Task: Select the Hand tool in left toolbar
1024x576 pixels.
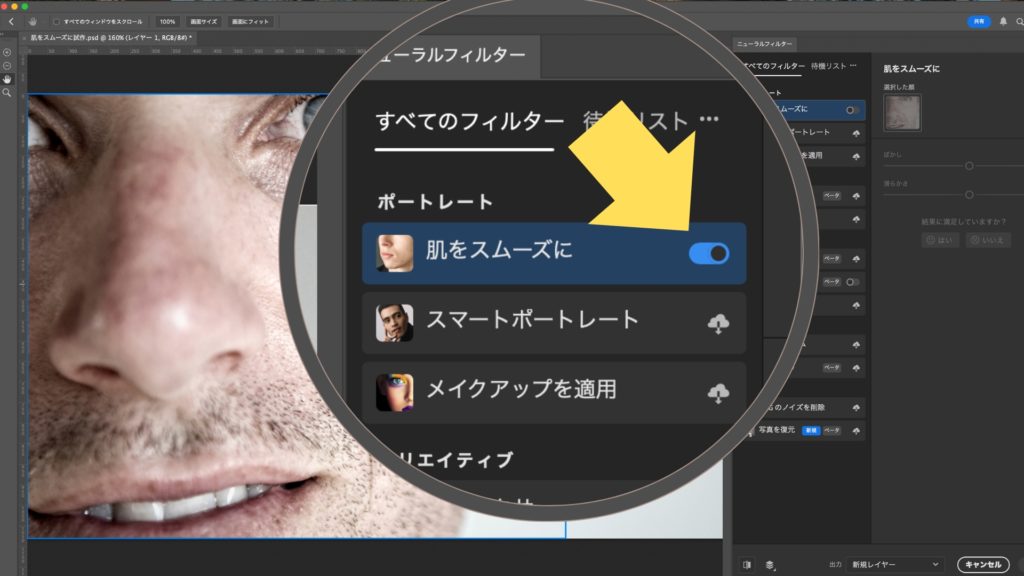Action: pyautogui.click(x=7, y=78)
